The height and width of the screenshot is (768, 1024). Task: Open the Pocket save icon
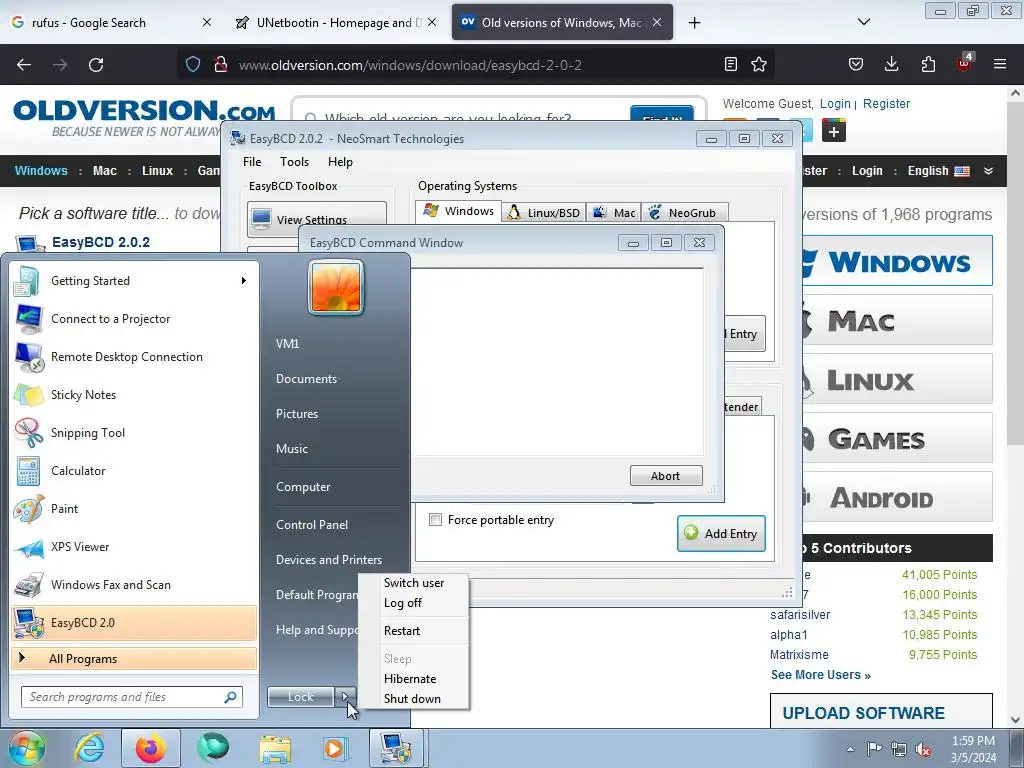point(856,64)
